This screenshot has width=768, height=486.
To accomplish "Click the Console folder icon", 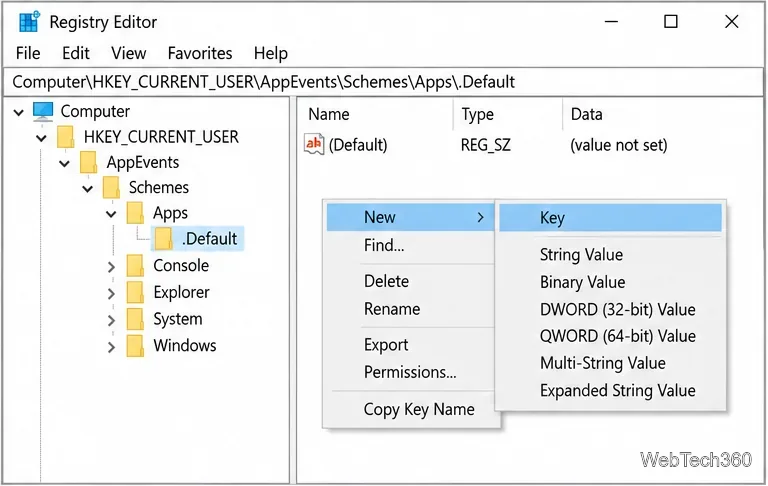I will point(135,266).
